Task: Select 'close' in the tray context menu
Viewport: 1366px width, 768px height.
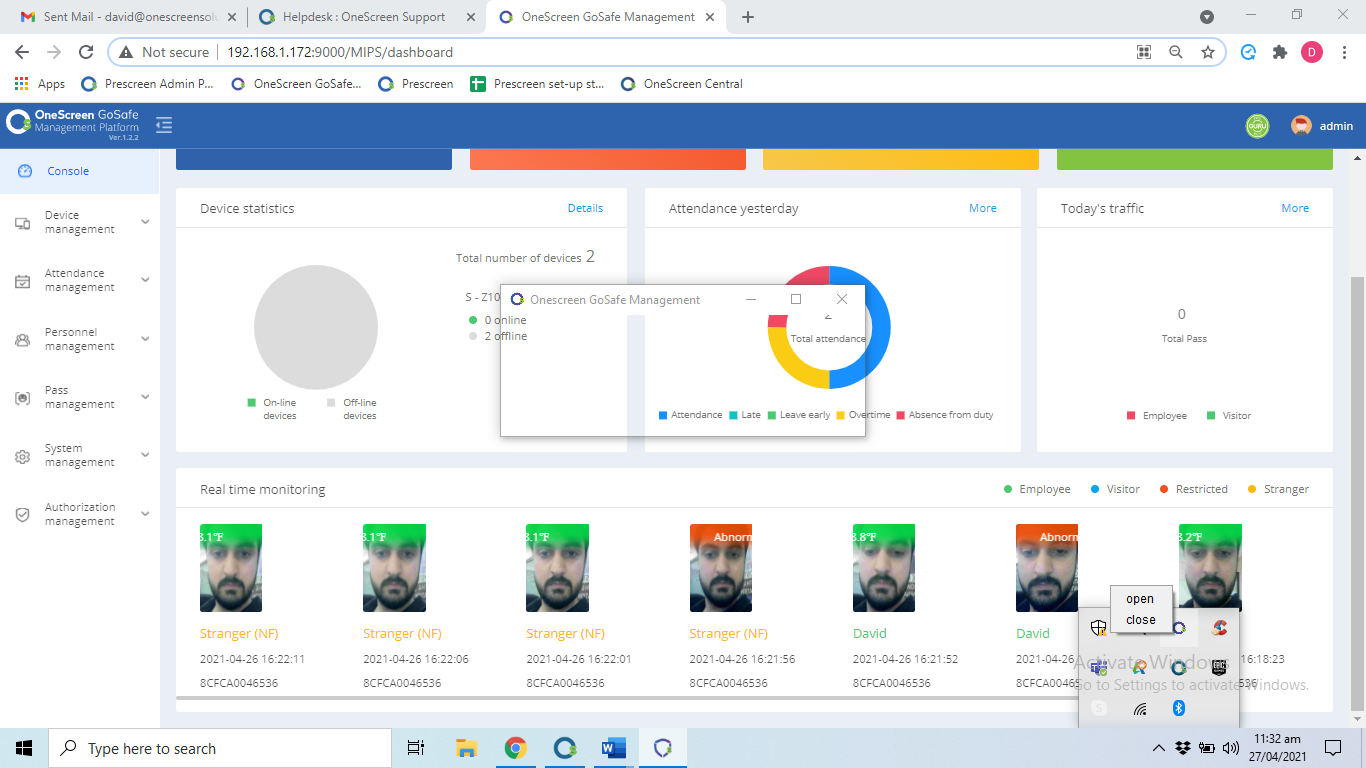Action: [1140, 620]
